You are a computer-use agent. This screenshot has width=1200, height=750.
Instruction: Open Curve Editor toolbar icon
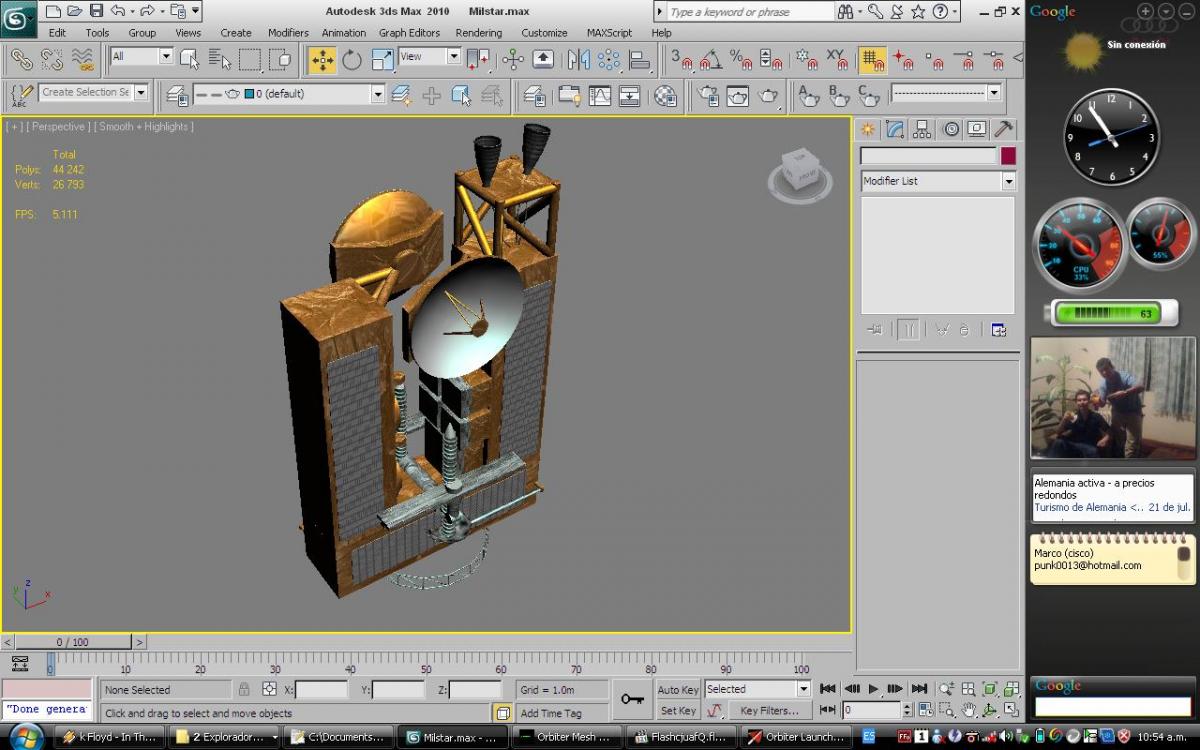point(599,96)
